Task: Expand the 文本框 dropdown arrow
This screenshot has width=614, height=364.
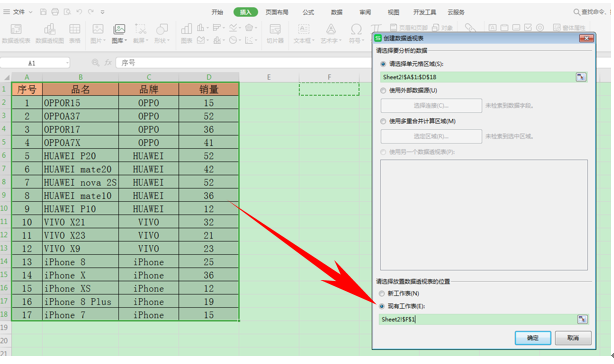Action: 313,40
